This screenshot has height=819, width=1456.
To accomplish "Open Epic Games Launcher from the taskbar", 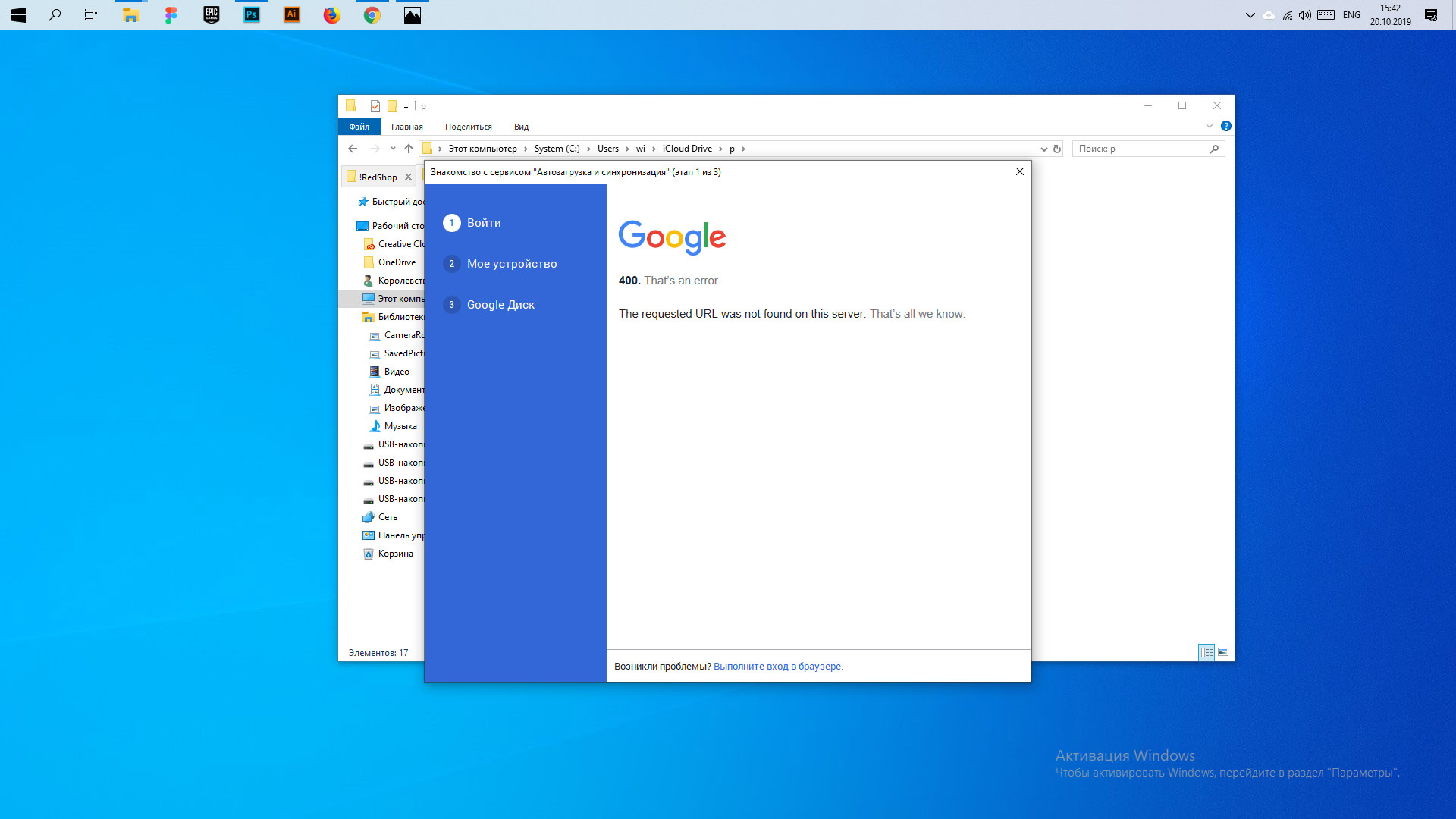I will pyautogui.click(x=211, y=15).
